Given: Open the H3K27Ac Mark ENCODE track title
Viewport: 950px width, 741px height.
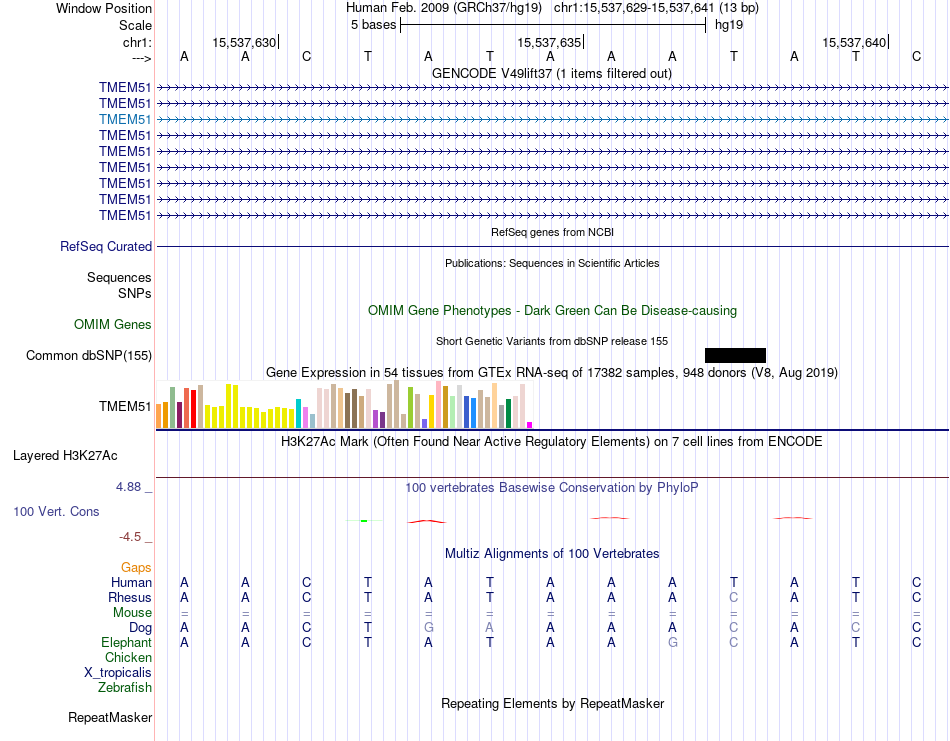Looking at the screenshot, I should (x=552, y=442).
